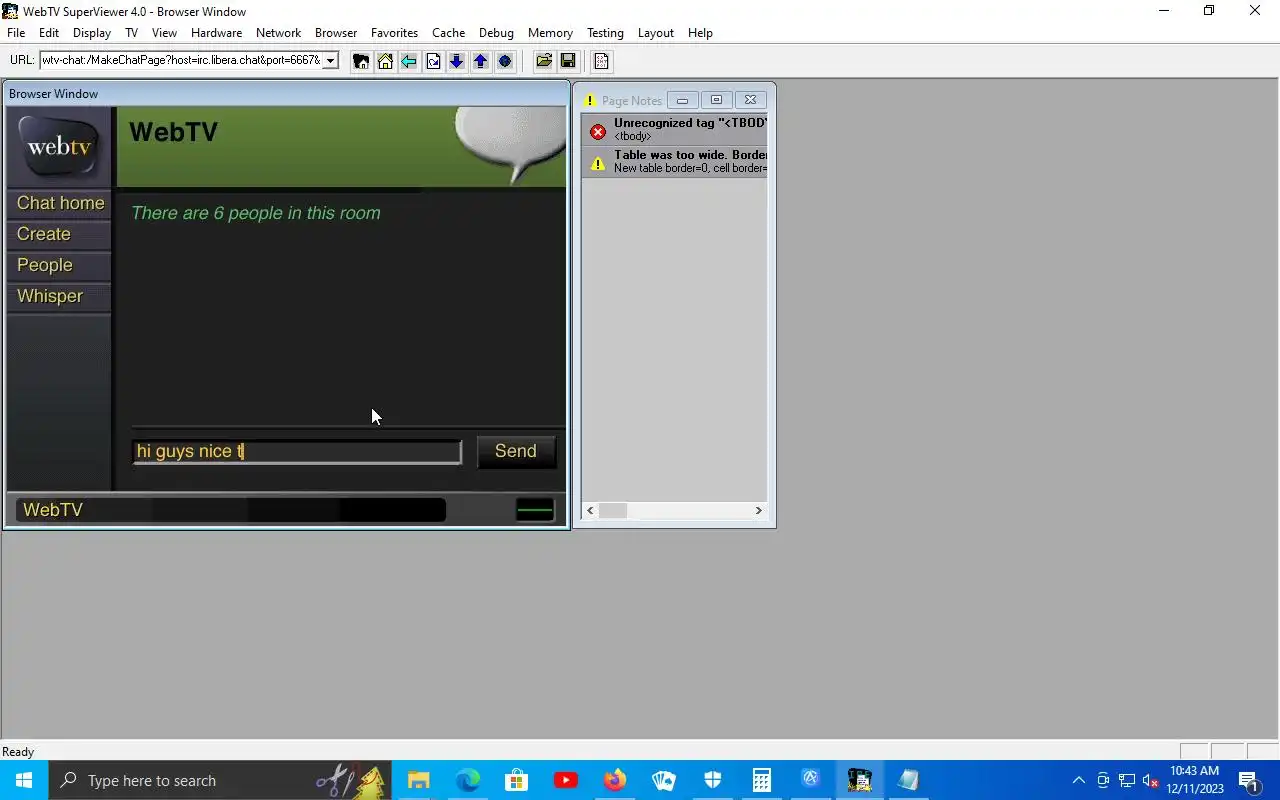Click the yellow house Home toolbar icon

pyautogui.click(x=385, y=61)
